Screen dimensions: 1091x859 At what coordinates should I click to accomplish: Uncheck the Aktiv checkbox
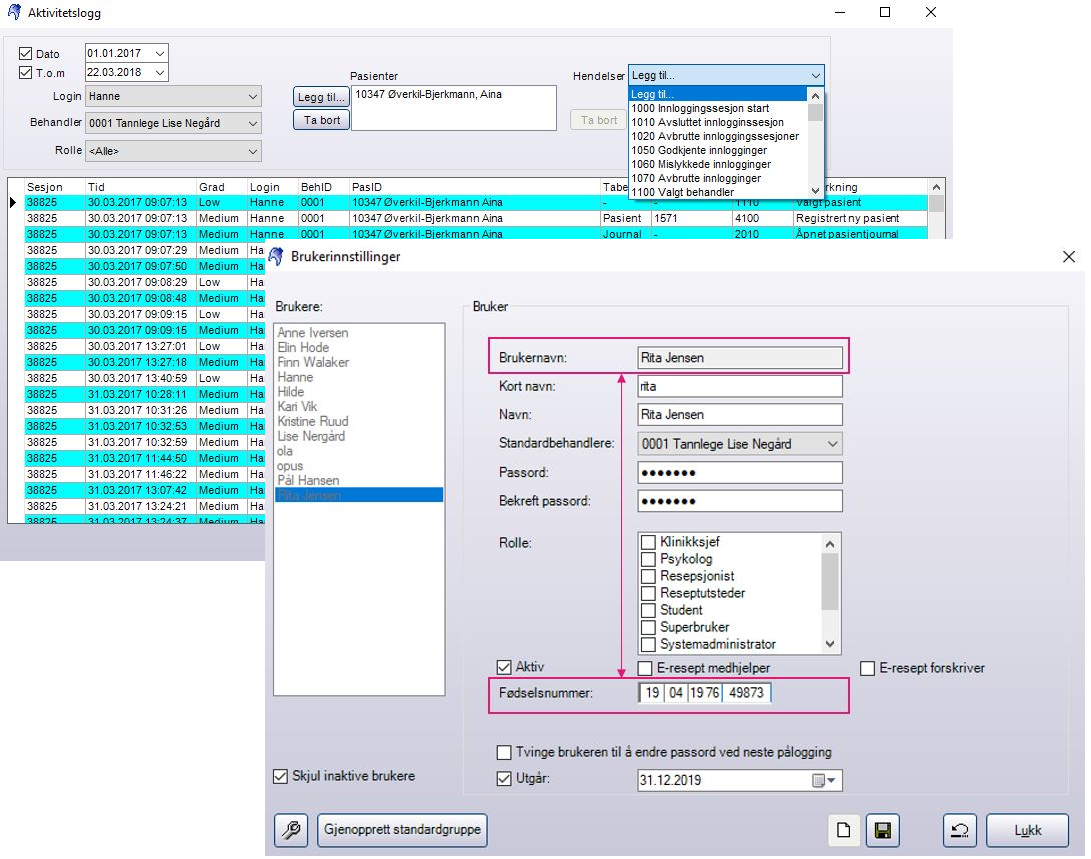504,667
